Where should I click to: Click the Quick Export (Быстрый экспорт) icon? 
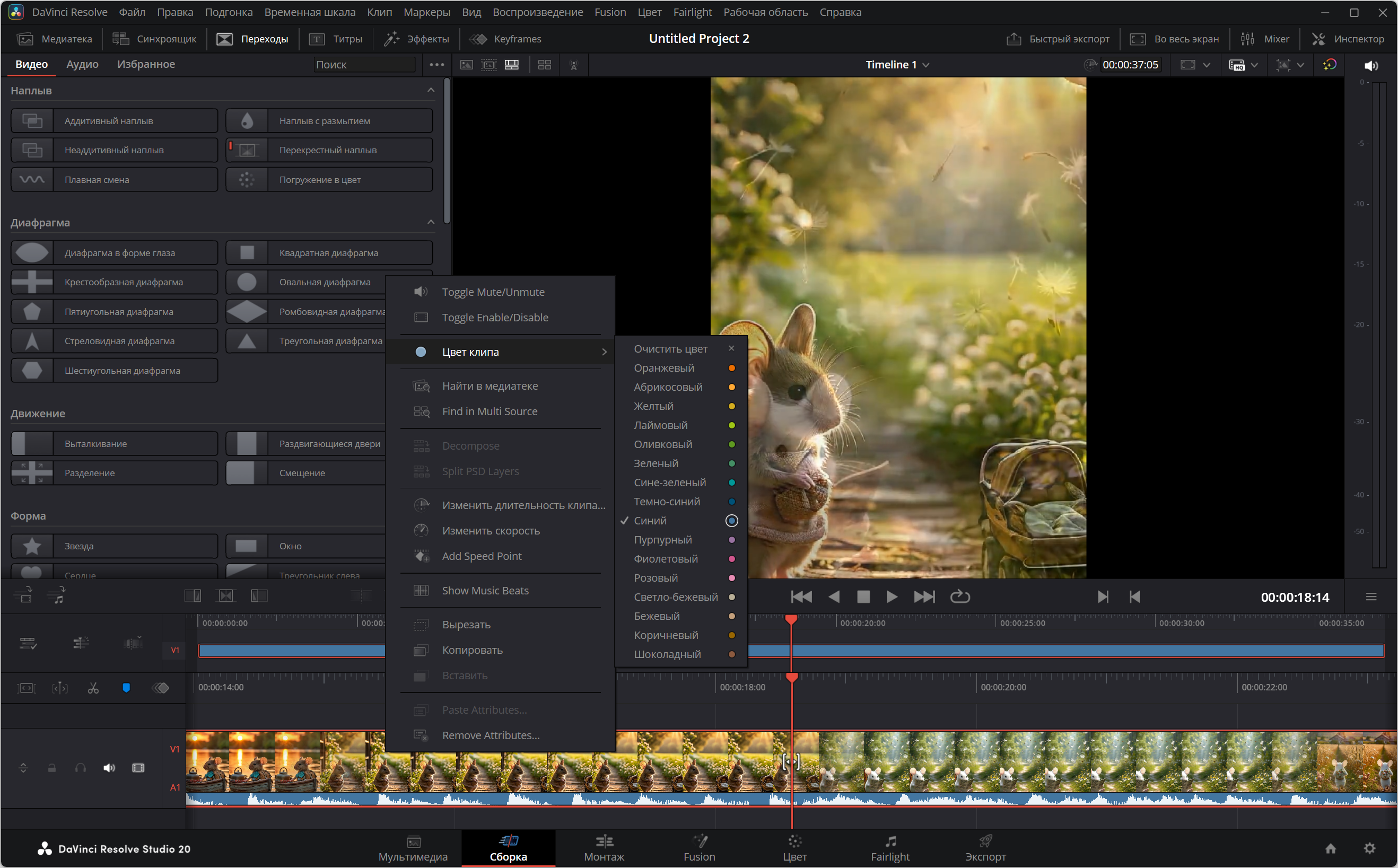pyautogui.click(x=1013, y=39)
